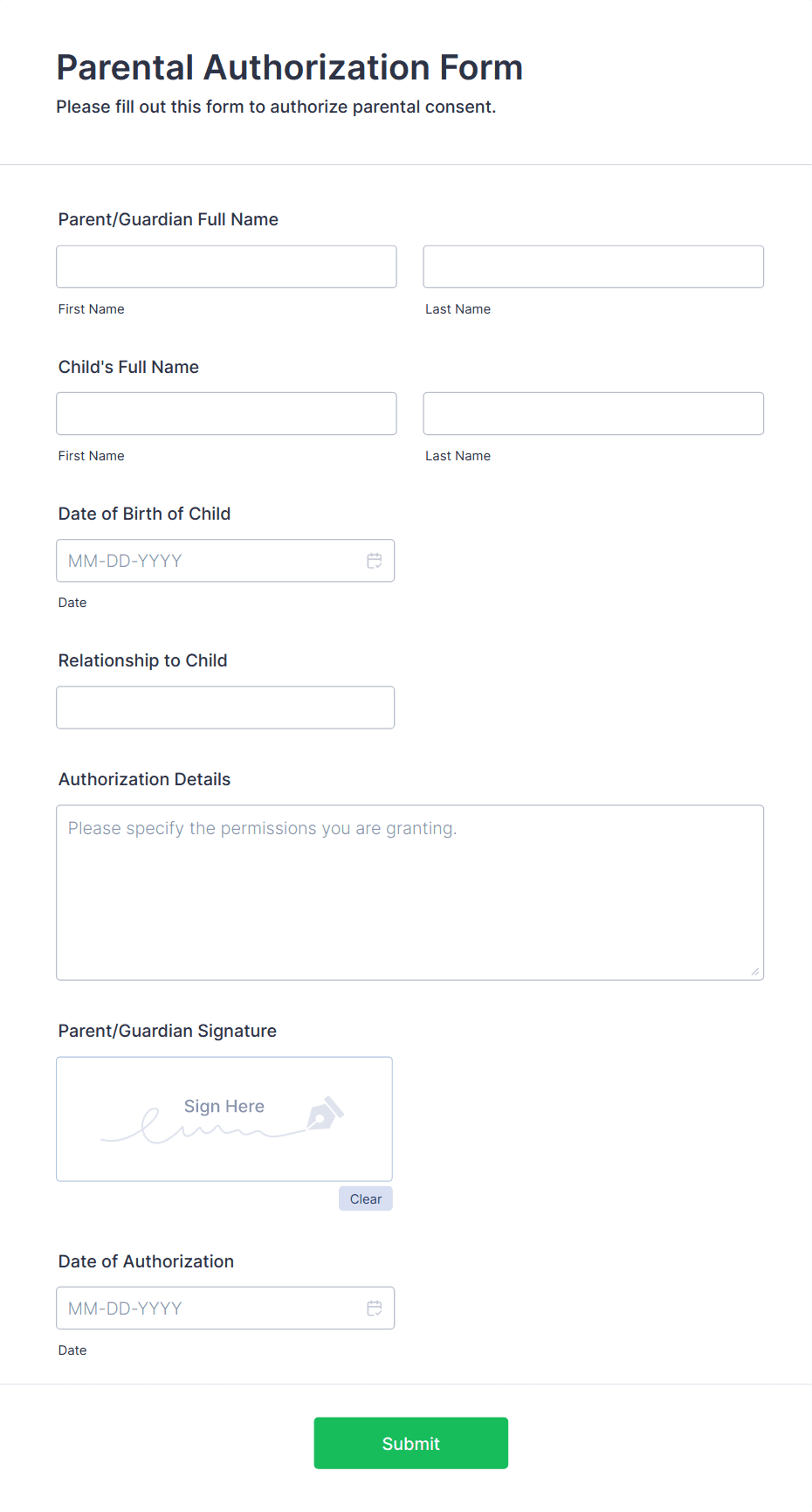This screenshot has width=812, height=1512.
Task: Click the Relationship to Child label
Action: click(142, 660)
